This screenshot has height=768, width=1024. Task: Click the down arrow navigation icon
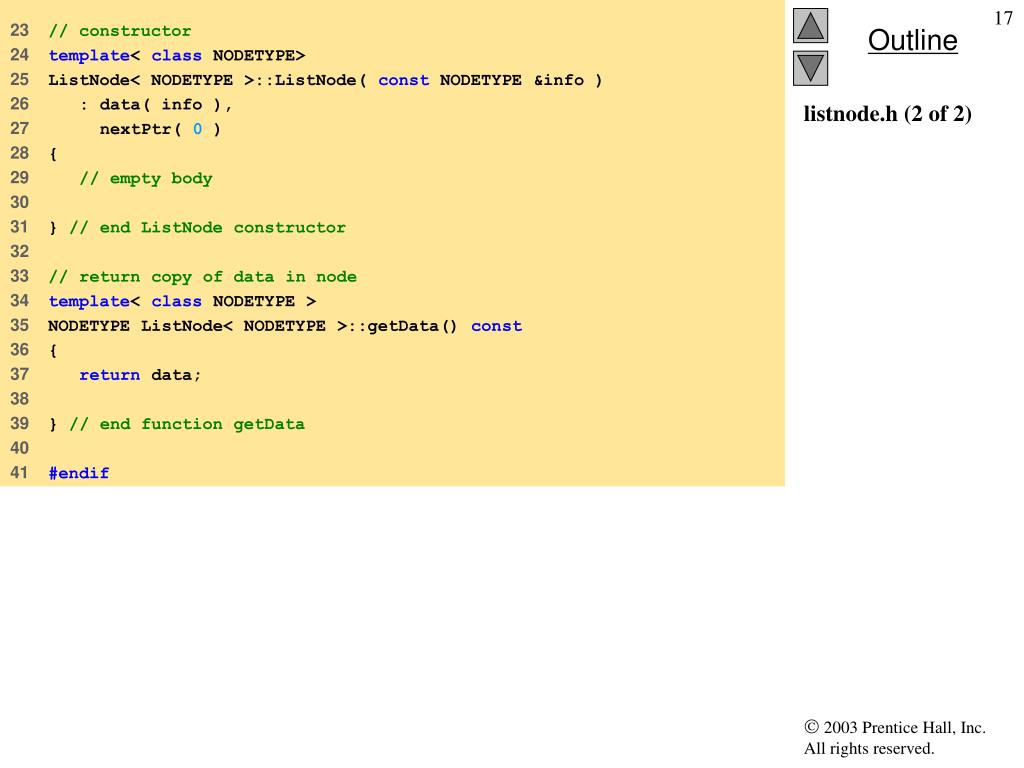[810, 68]
